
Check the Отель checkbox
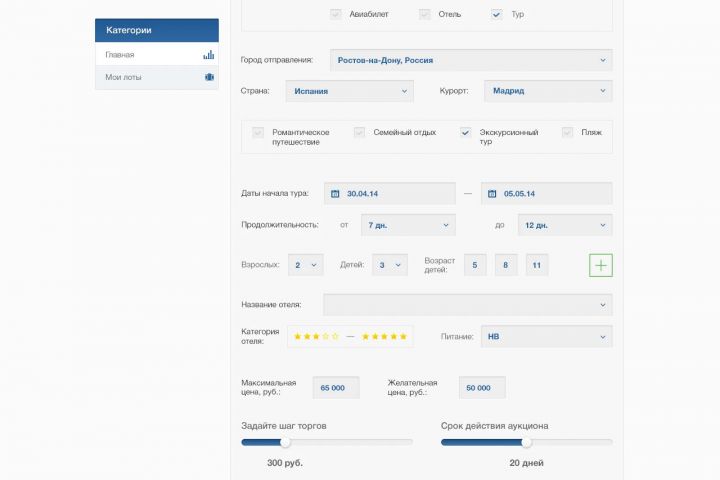tap(425, 14)
